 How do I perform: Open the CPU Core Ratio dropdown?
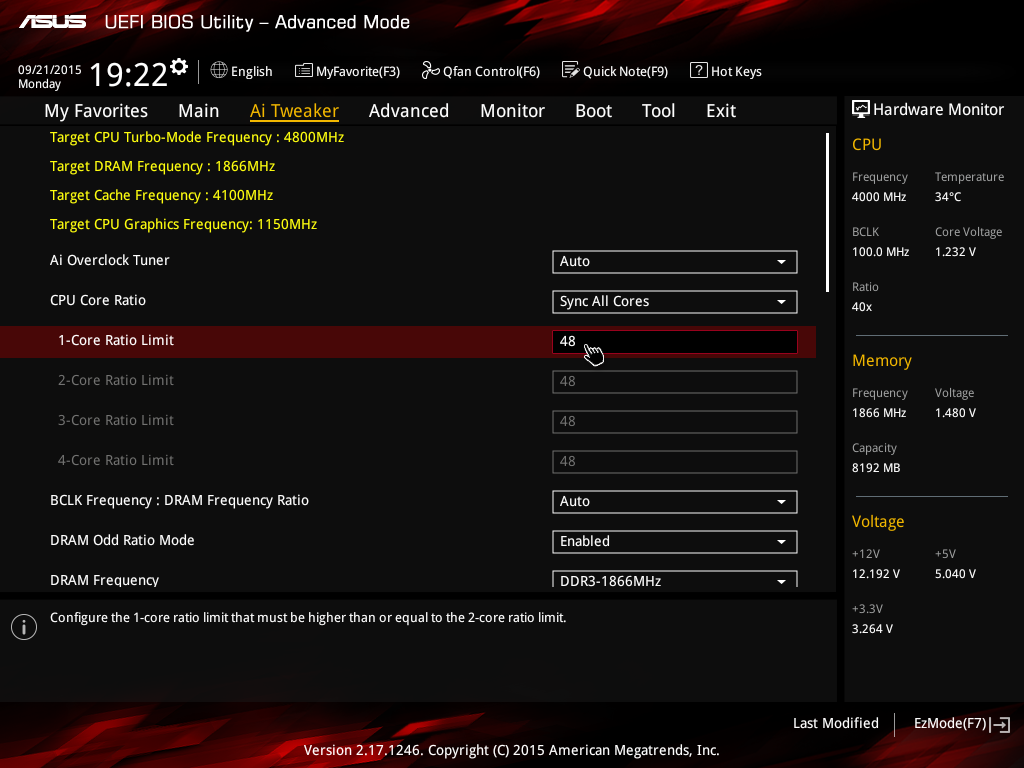(675, 302)
